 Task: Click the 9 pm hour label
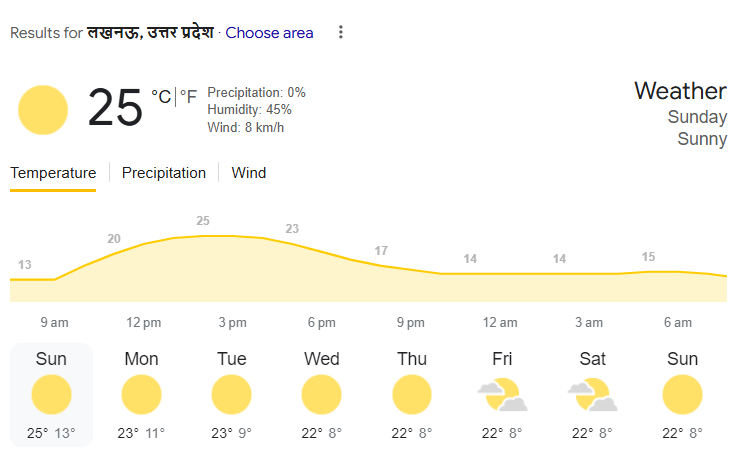(x=410, y=323)
